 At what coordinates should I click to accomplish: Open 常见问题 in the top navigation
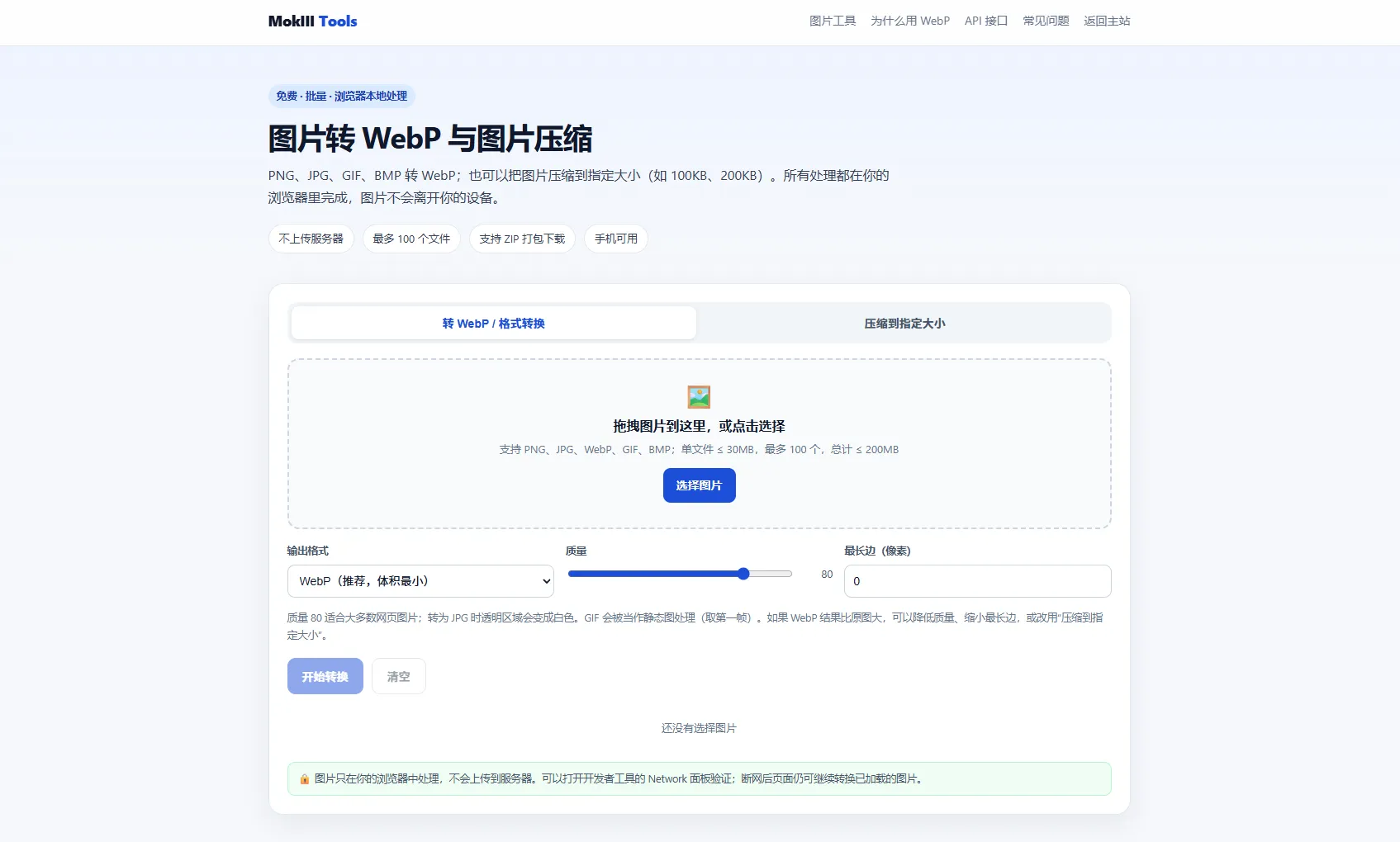pos(1046,21)
